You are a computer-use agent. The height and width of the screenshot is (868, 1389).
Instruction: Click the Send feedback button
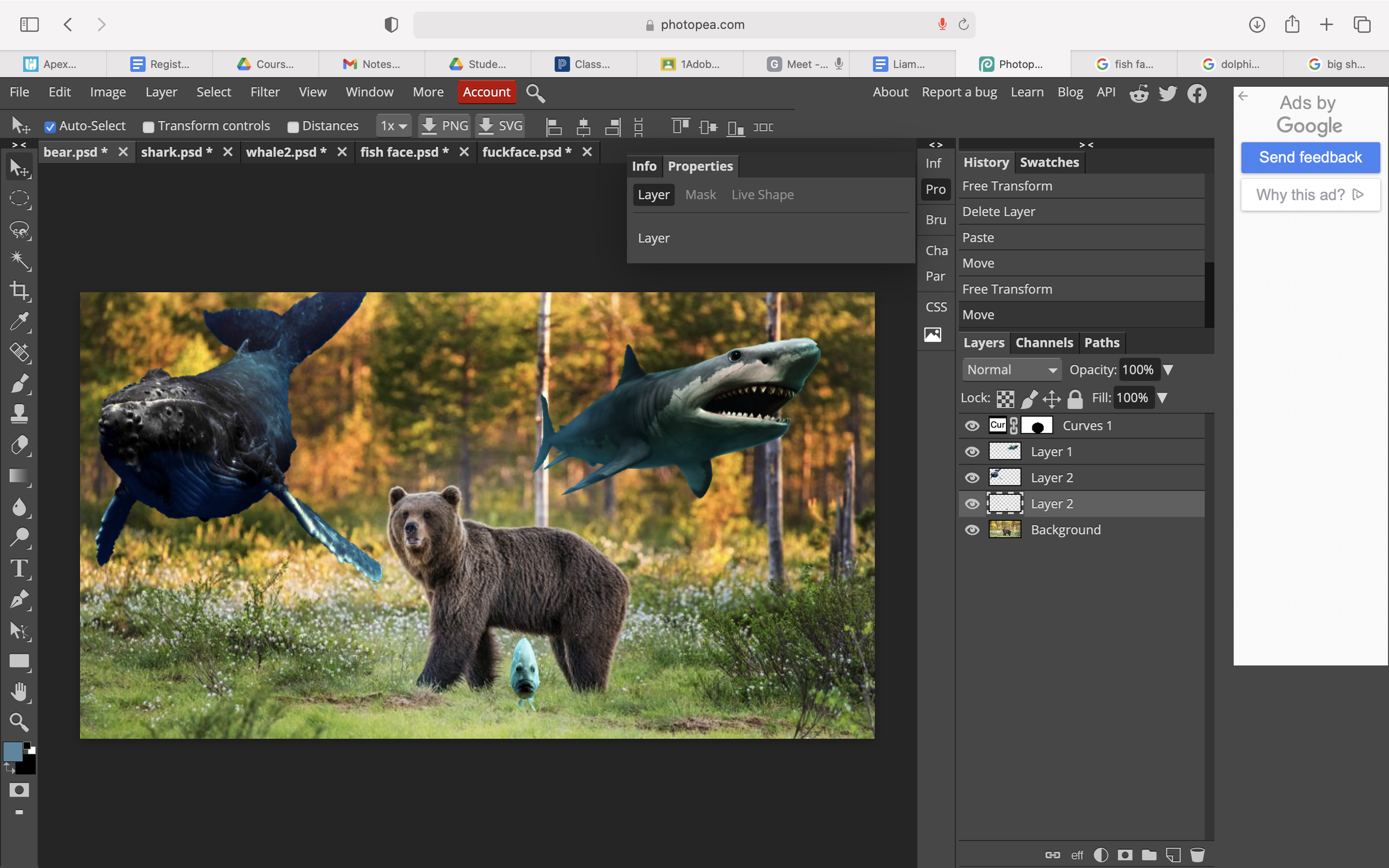pyautogui.click(x=1310, y=157)
